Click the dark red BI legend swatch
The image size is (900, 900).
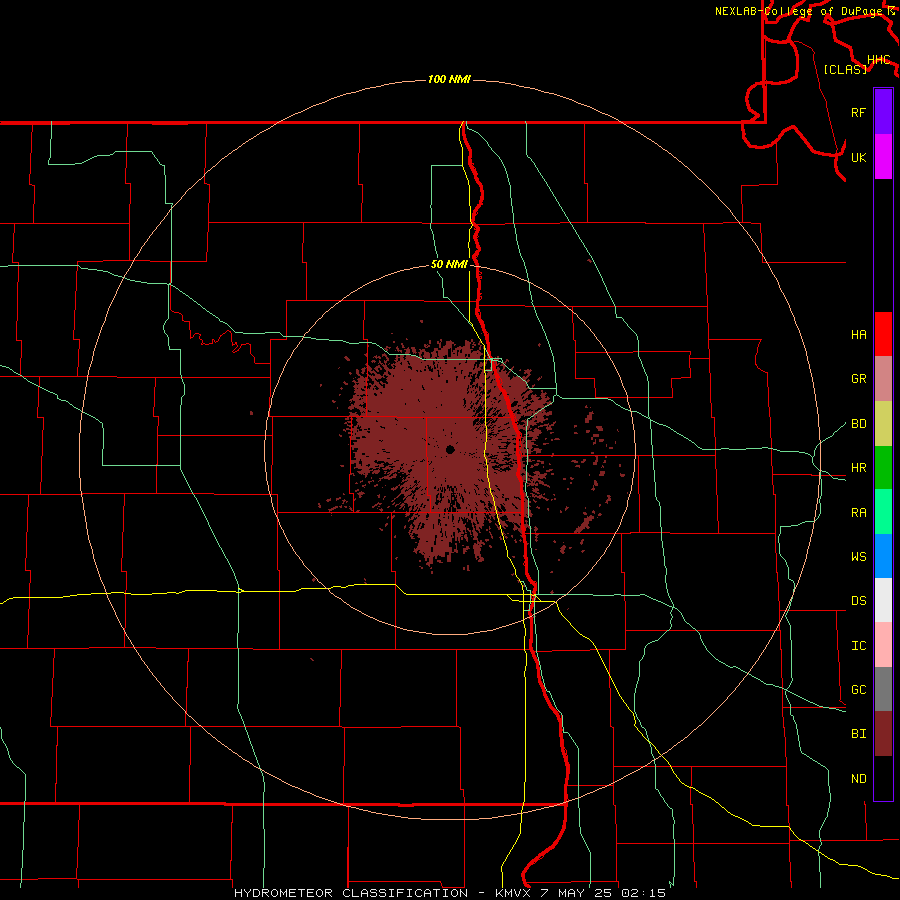[x=883, y=734]
